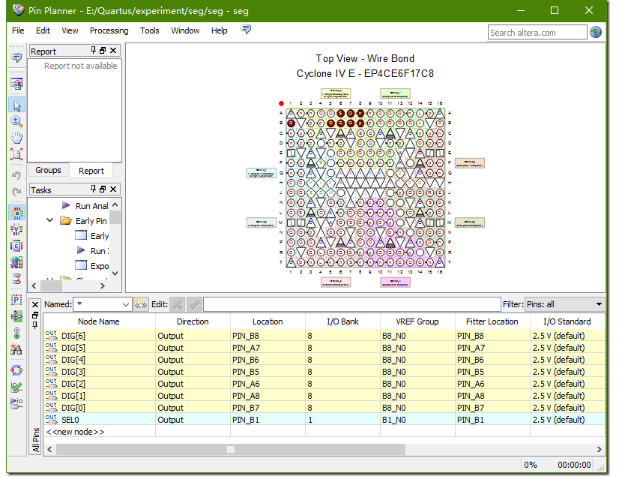Click the differential pin pair connections icon

17,278
